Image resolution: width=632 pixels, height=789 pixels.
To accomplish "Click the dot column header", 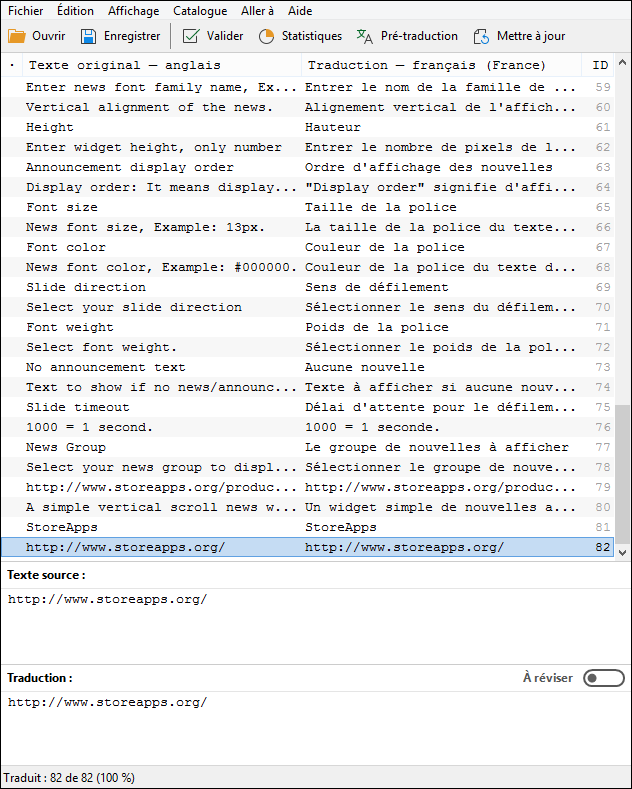I will coord(12,65).
